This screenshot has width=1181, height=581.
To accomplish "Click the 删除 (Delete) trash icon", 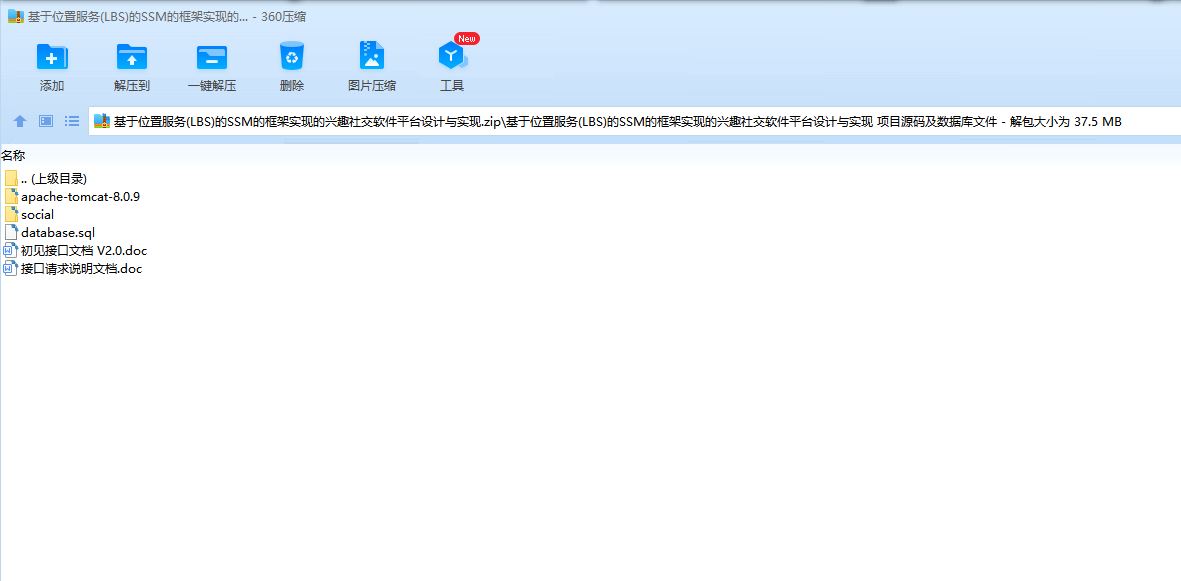I will 291,57.
